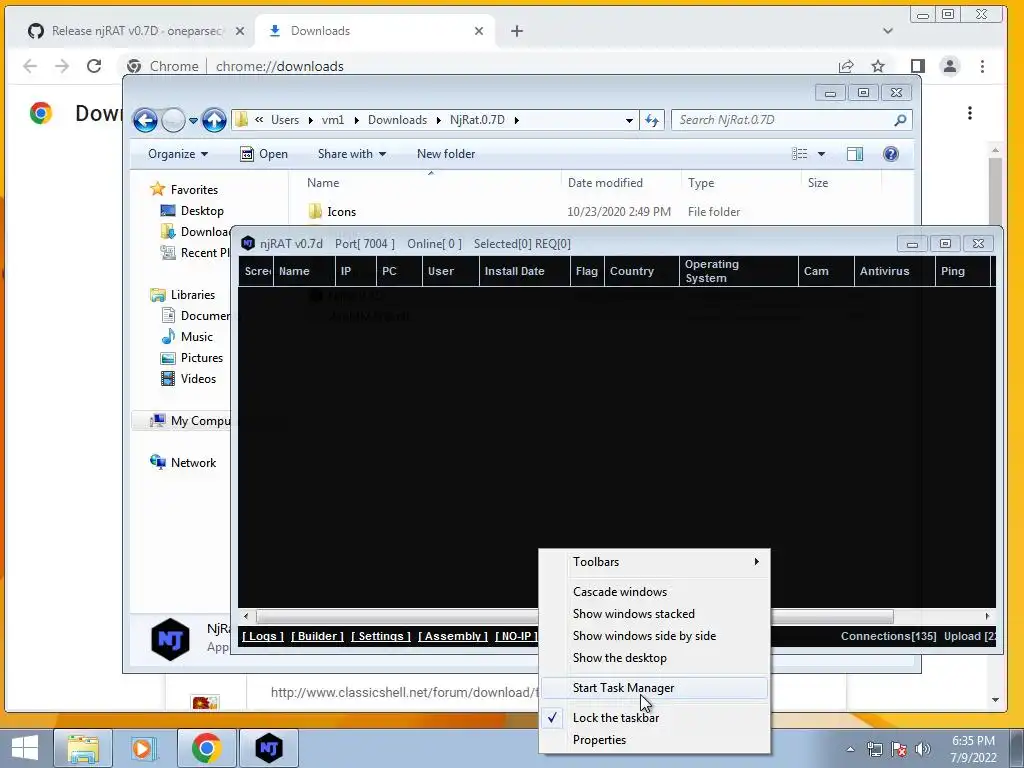Open the njRAT Settings link

point(381,636)
